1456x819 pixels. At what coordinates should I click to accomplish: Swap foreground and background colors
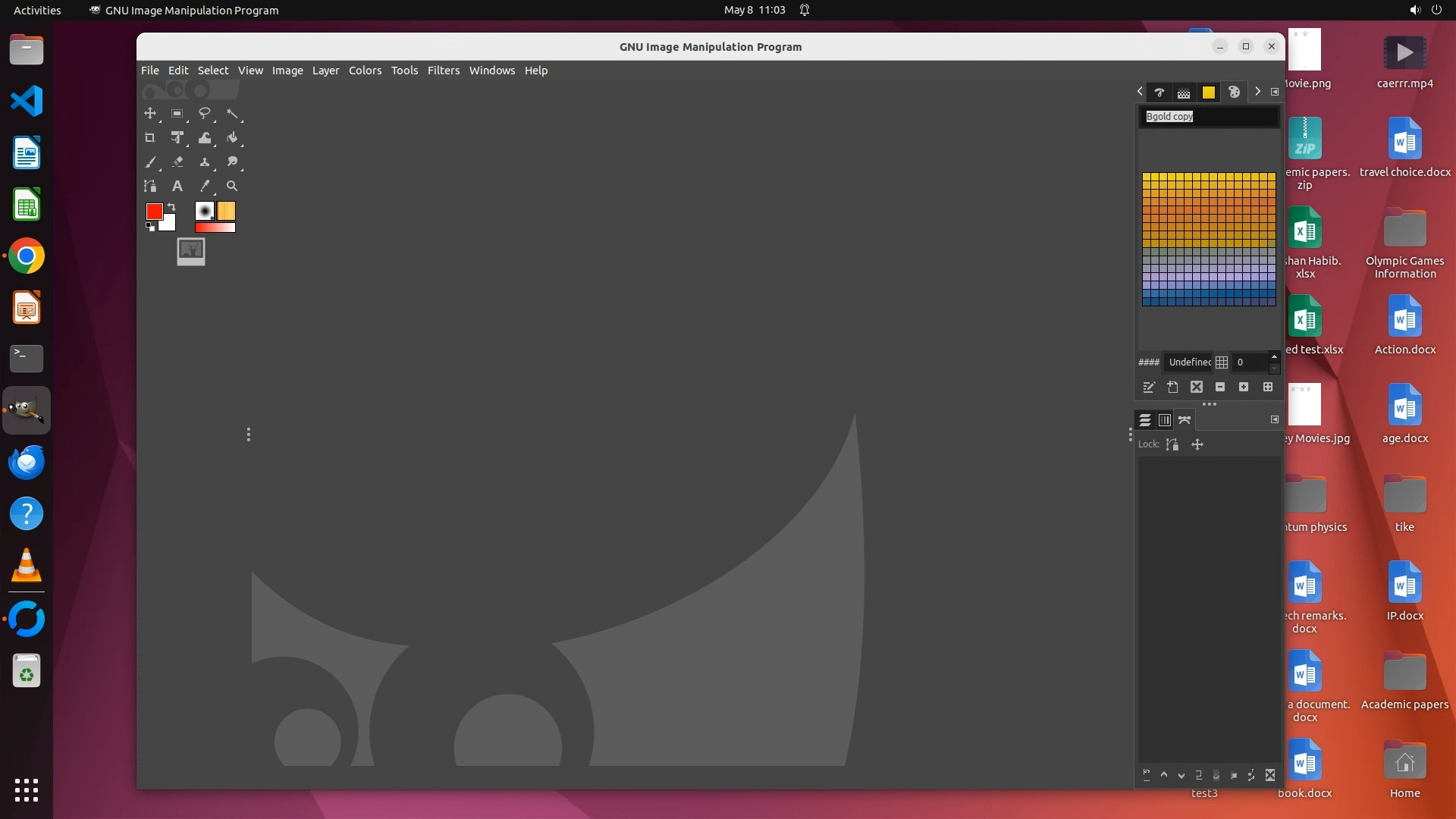(x=172, y=207)
